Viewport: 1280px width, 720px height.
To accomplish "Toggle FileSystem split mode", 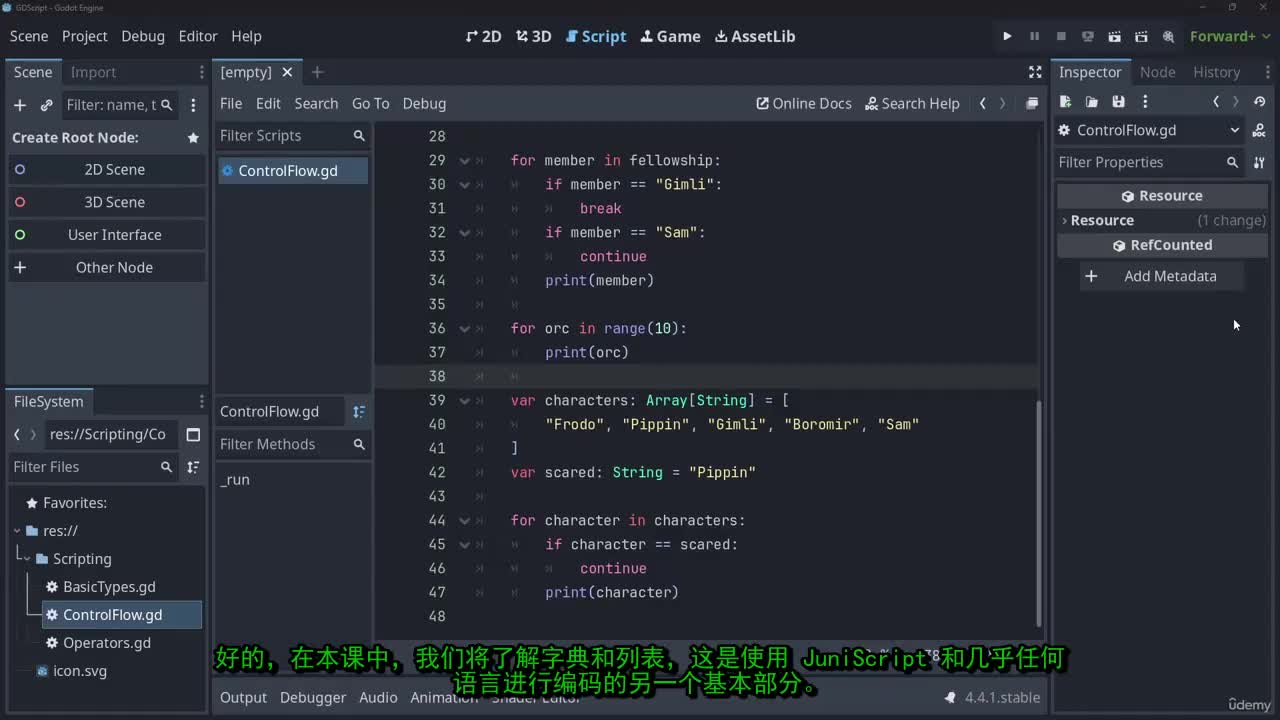I will click(x=193, y=434).
